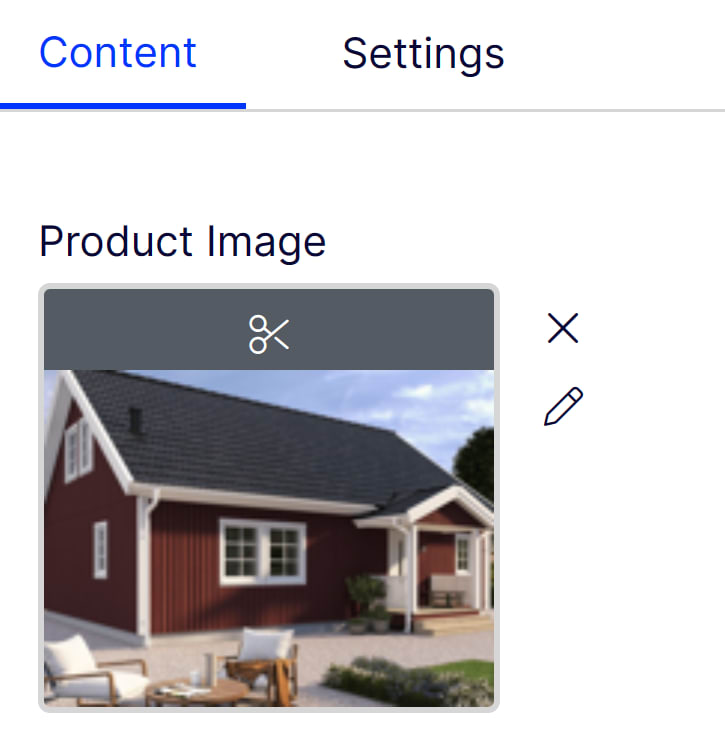Crop the product image with scissors tool

pyautogui.click(x=269, y=334)
